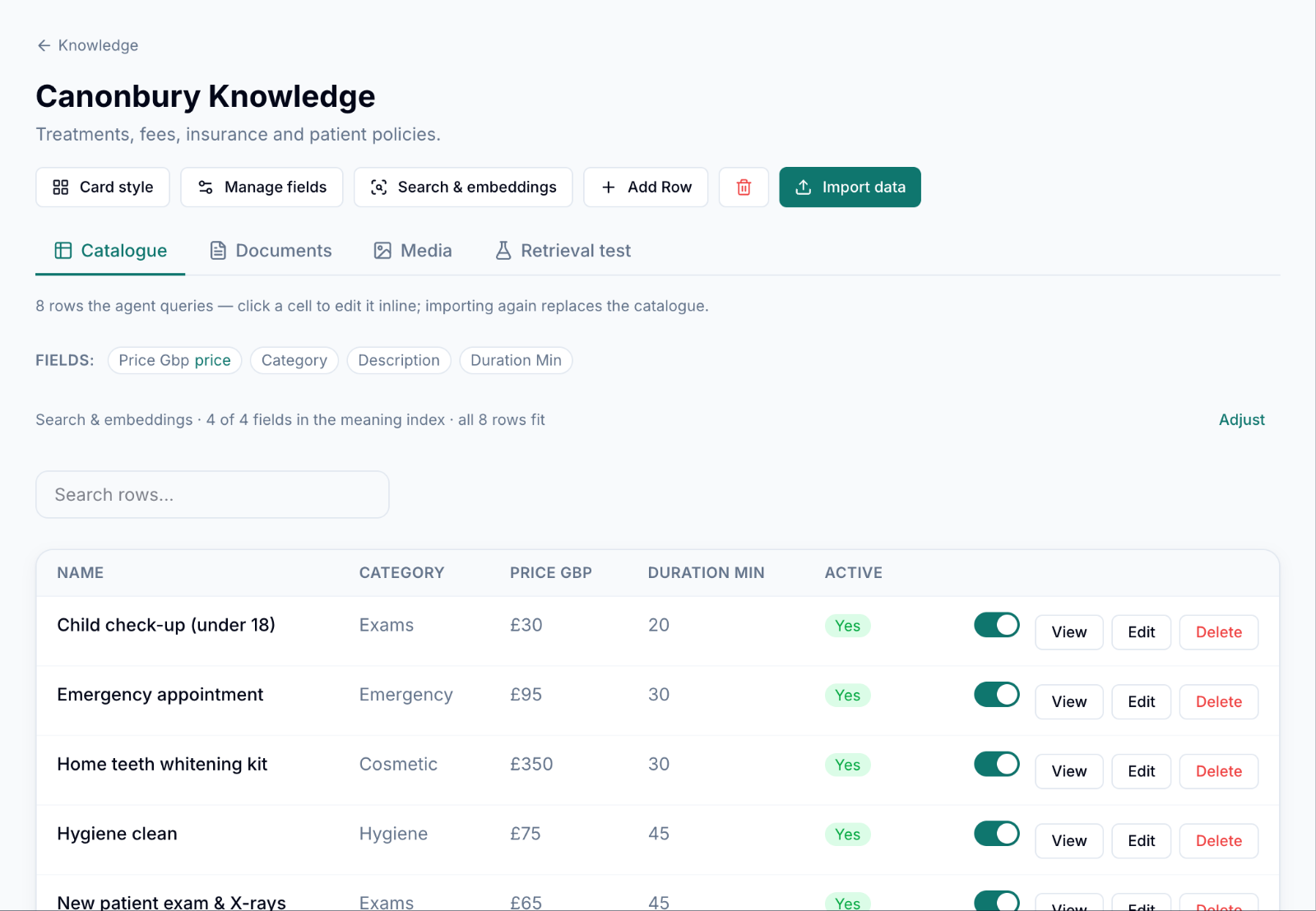This screenshot has height=911, width=1316.
Task: Delete the Child check-up row
Action: tap(1219, 632)
